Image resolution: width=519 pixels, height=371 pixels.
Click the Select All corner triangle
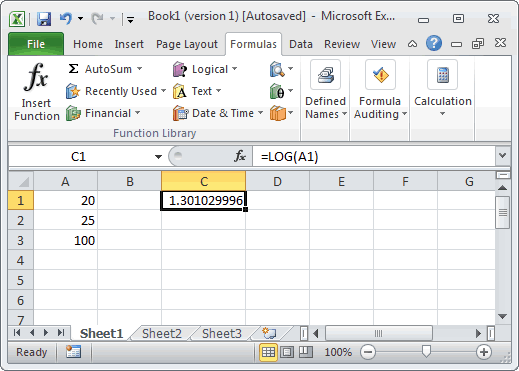[21, 181]
